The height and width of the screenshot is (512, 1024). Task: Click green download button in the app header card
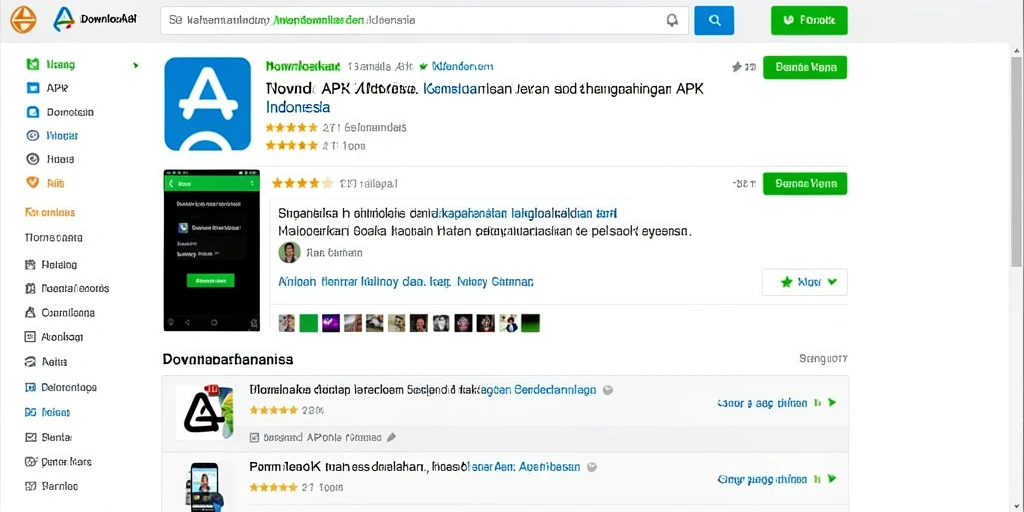pyautogui.click(x=805, y=67)
